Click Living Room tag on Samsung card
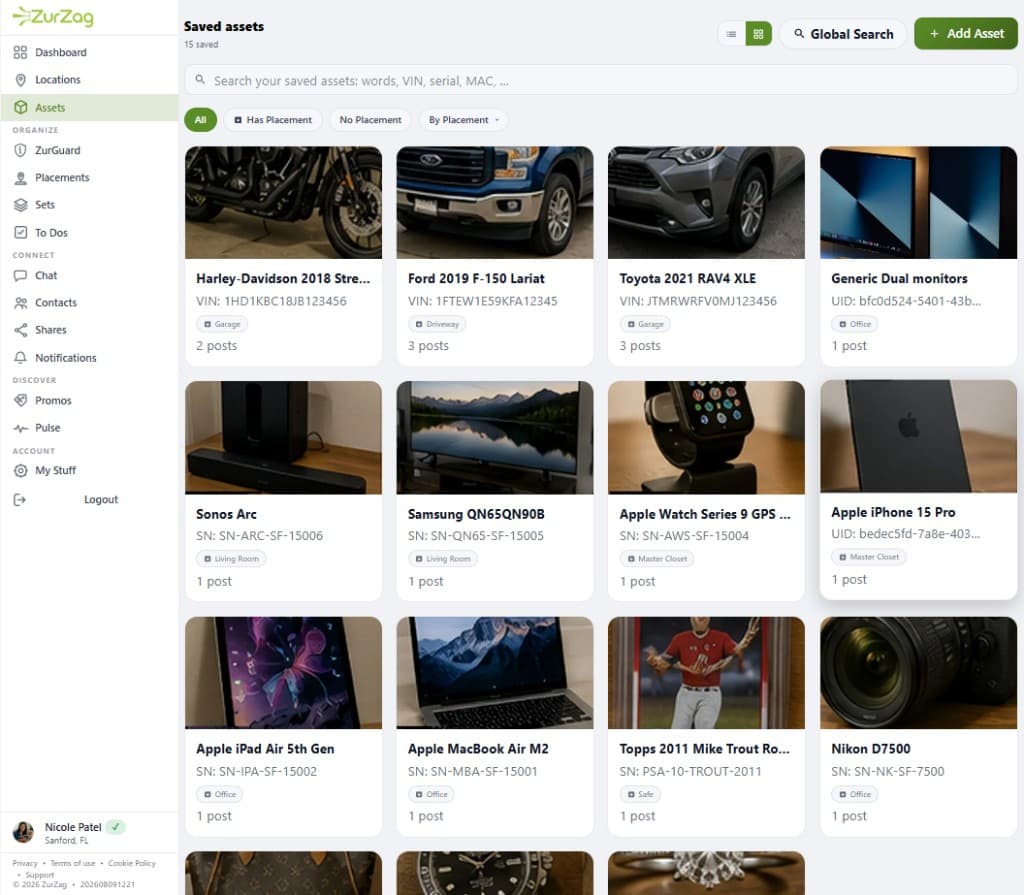 click(443, 559)
